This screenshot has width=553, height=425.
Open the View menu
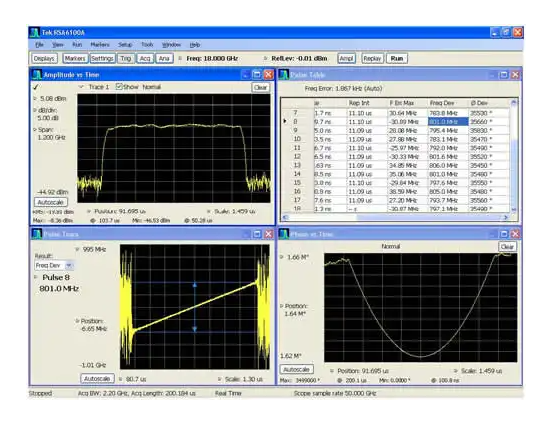(x=58, y=45)
